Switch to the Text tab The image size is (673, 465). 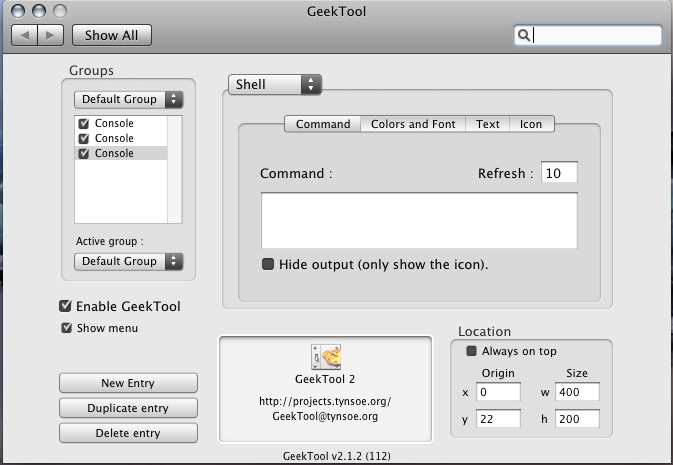click(x=488, y=124)
